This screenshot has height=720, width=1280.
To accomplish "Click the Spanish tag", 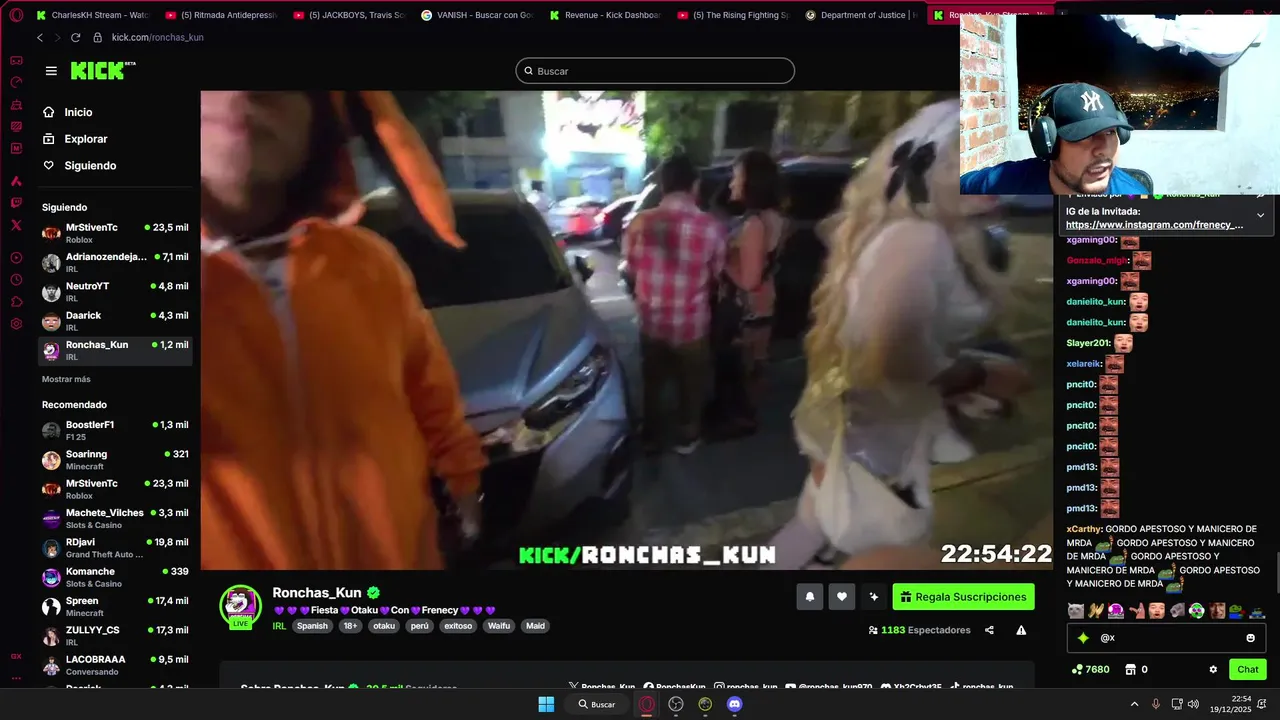I will coord(312,626).
